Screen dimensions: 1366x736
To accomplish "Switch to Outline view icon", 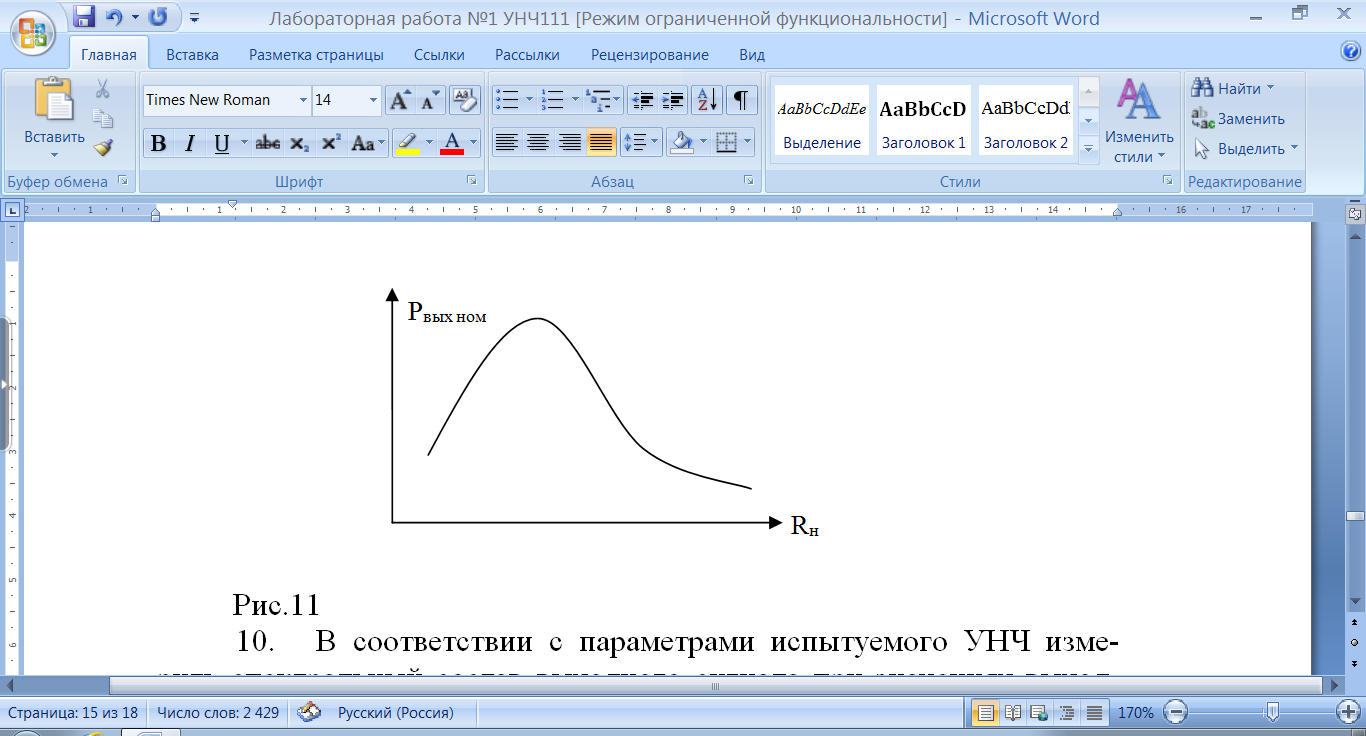I will point(1067,713).
